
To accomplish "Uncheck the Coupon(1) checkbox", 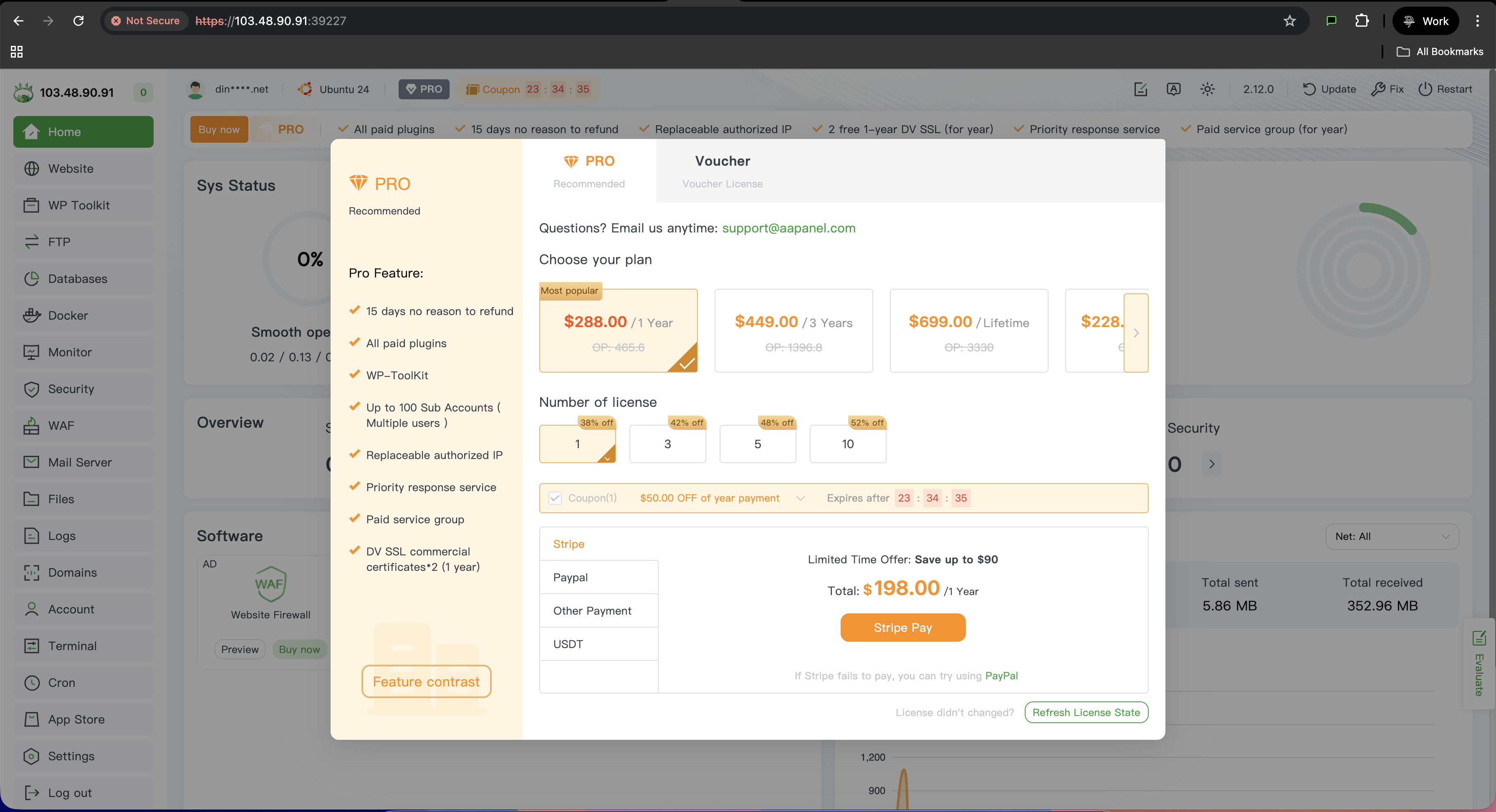I will coord(555,498).
